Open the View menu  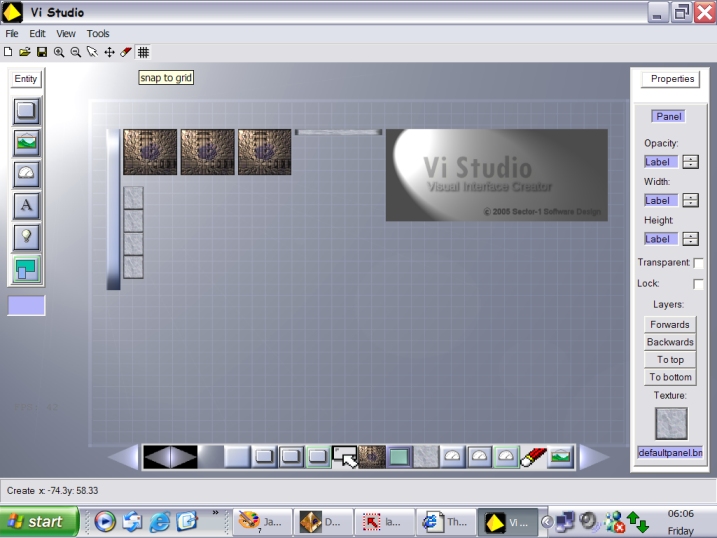click(66, 33)
